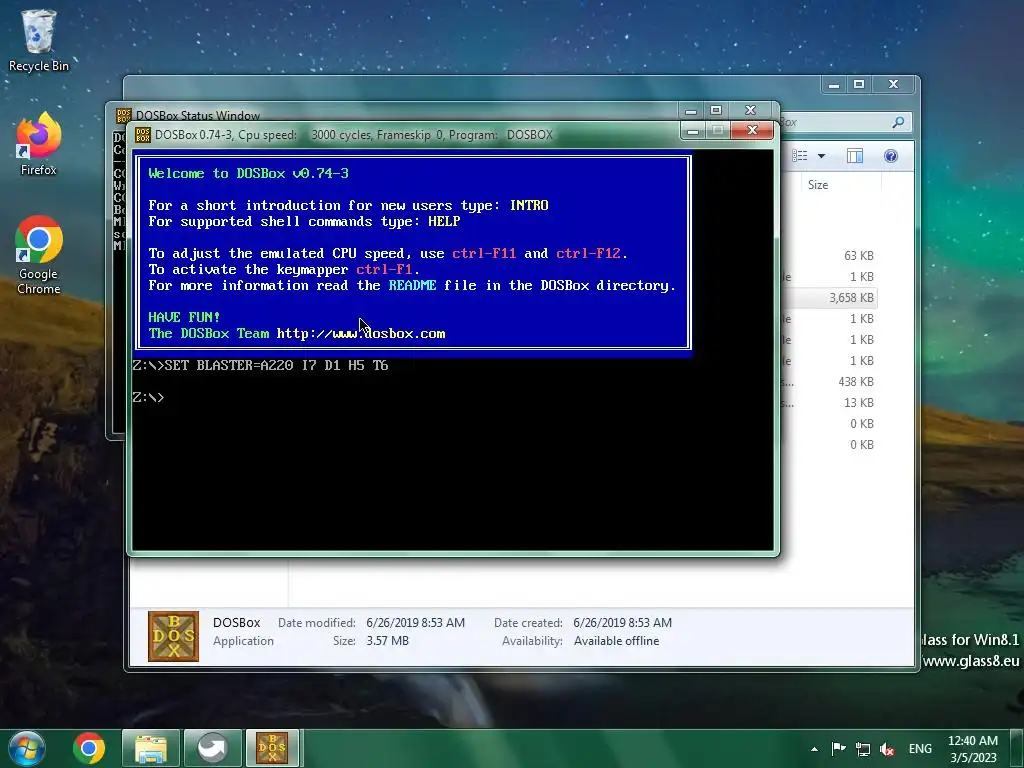
Task: Close the DOSBox 0.74-3 emulator window
Action: pos(752,131)
